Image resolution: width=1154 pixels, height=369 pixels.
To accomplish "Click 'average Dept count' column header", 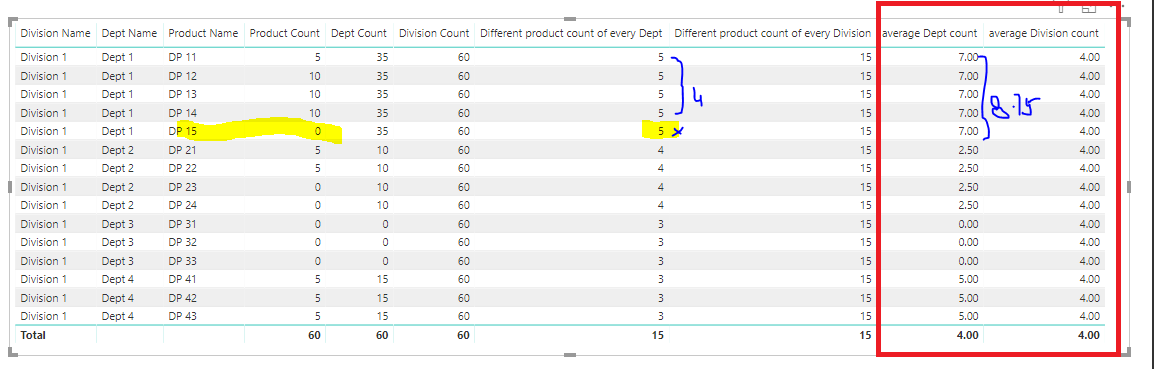I will pyautogui.click(x=930, y=33).
